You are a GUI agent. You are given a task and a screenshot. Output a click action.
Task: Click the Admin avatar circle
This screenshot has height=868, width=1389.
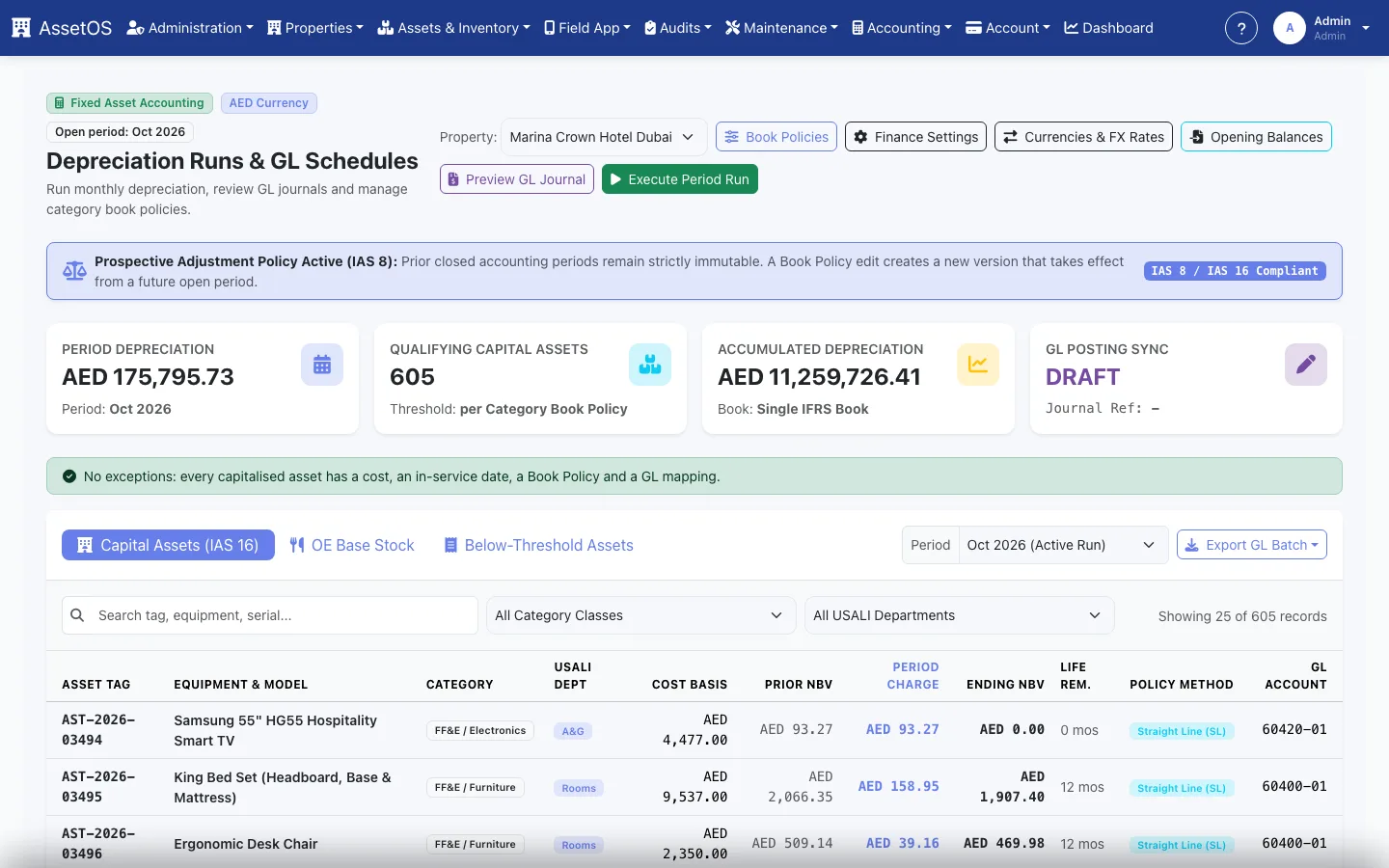pyautogui.click(x=1290, y=28)
